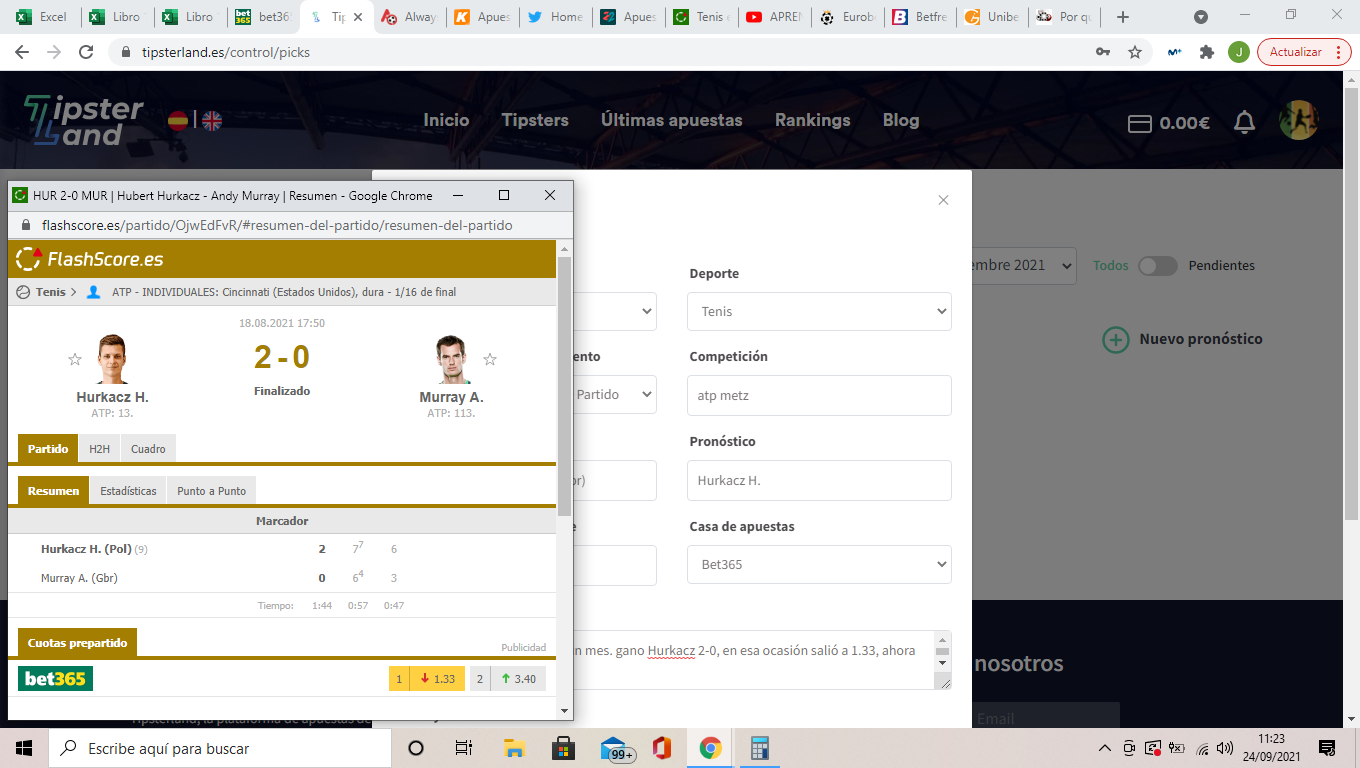Screen dimensions: 1360x768
Task: Open File Explorer from the taskbar
Action: pyautogui.click(x=514, y=748)
